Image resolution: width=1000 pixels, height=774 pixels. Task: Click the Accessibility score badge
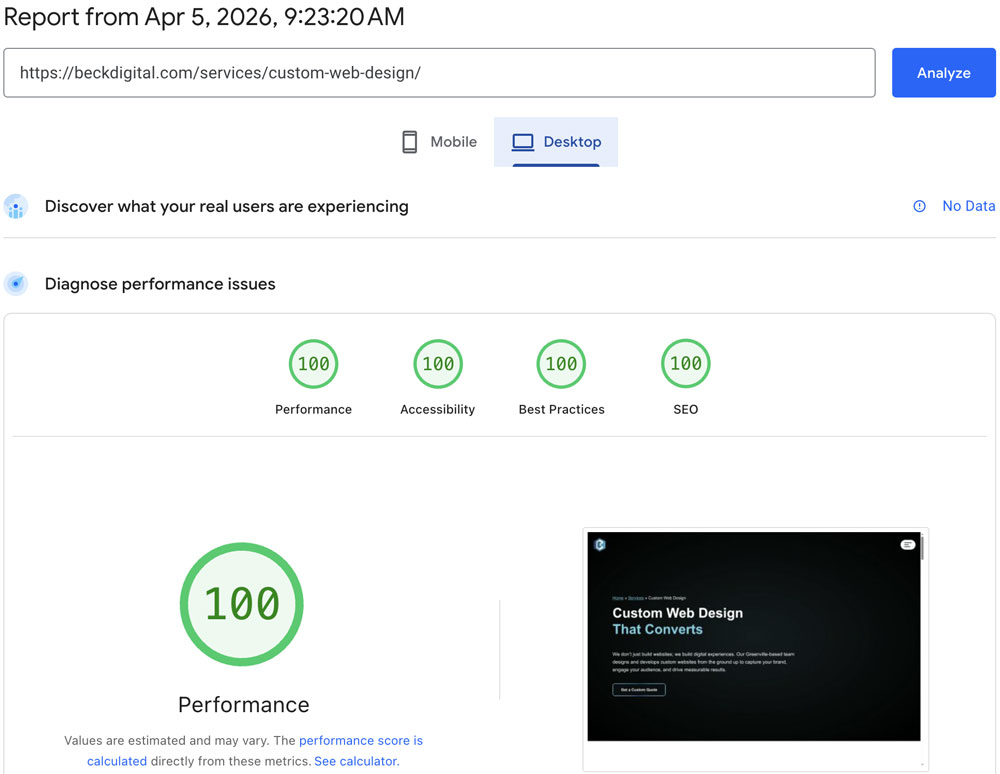[x=437, y=363]
